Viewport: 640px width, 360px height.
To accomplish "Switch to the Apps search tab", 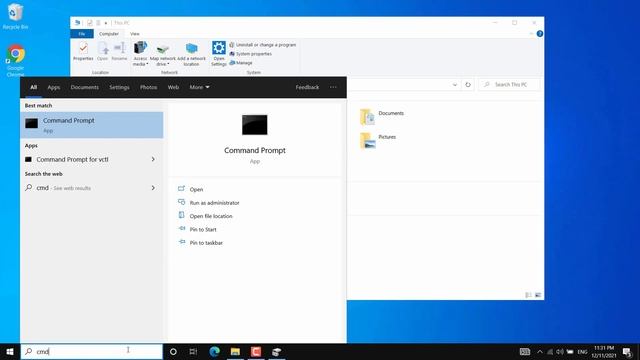I will (x=53, y=87).
